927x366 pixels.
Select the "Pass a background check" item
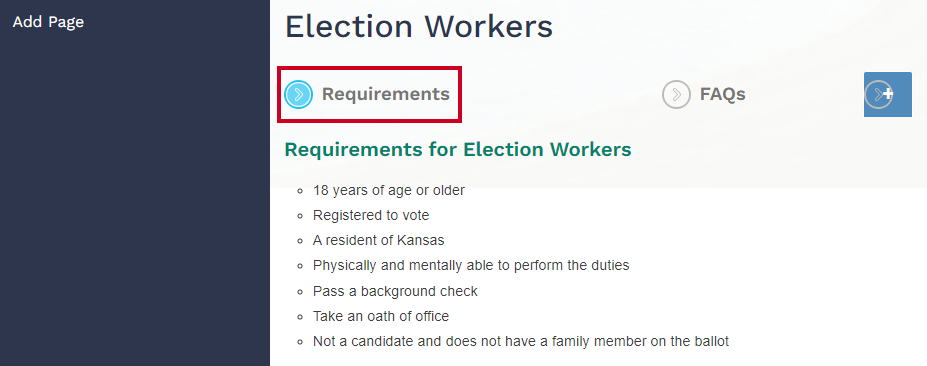coord(395,291)
